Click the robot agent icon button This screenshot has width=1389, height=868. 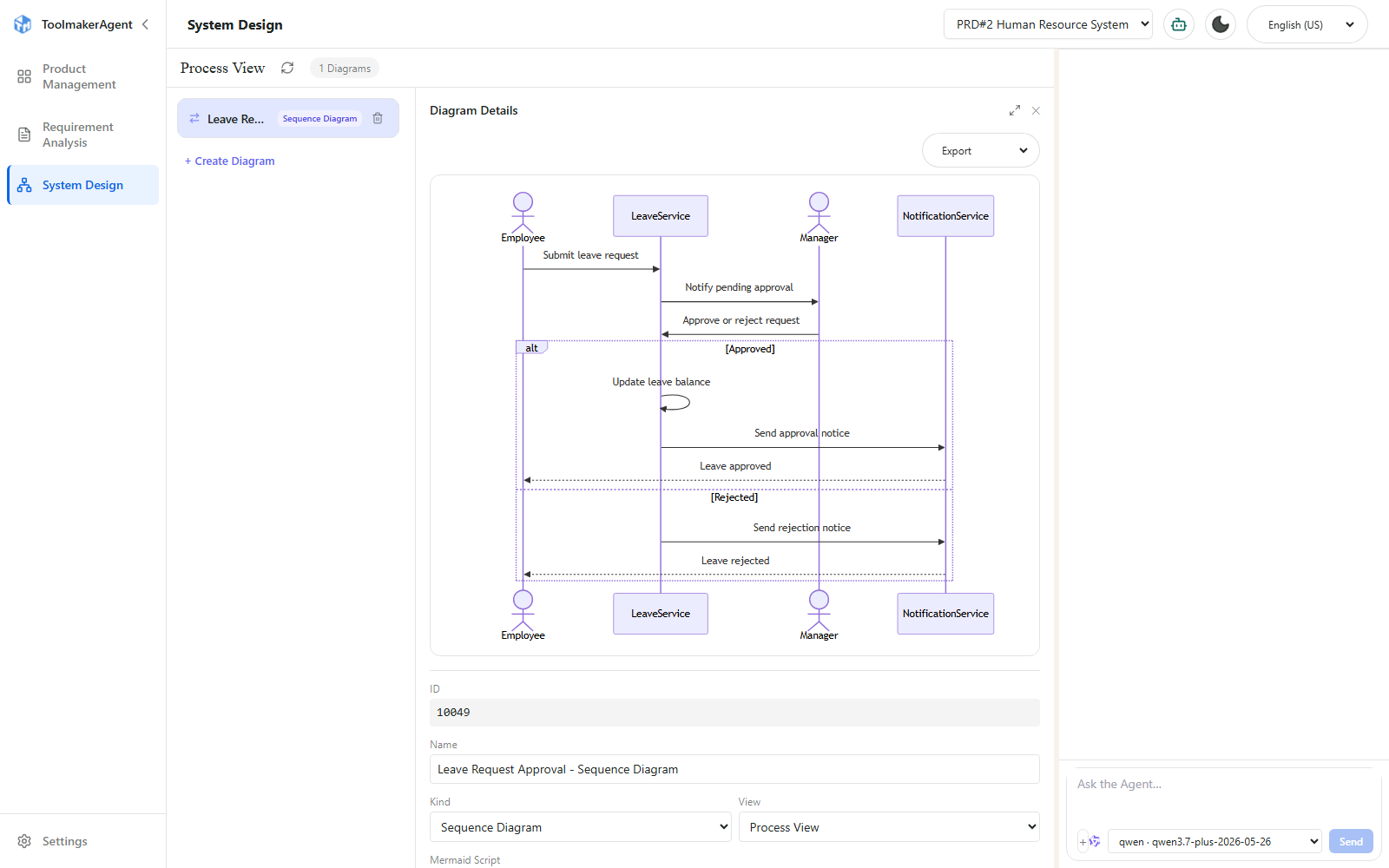click(1179, 24)
